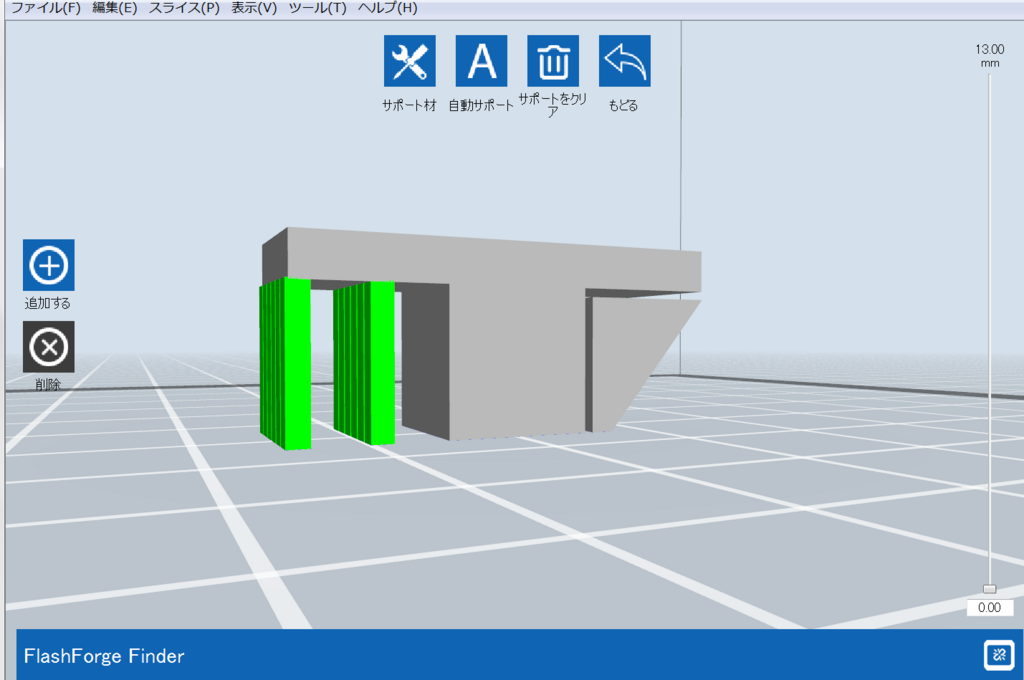1024x680 pixels.
Task: Click the 0.00 height value field
Action: [x=989, y=607]
